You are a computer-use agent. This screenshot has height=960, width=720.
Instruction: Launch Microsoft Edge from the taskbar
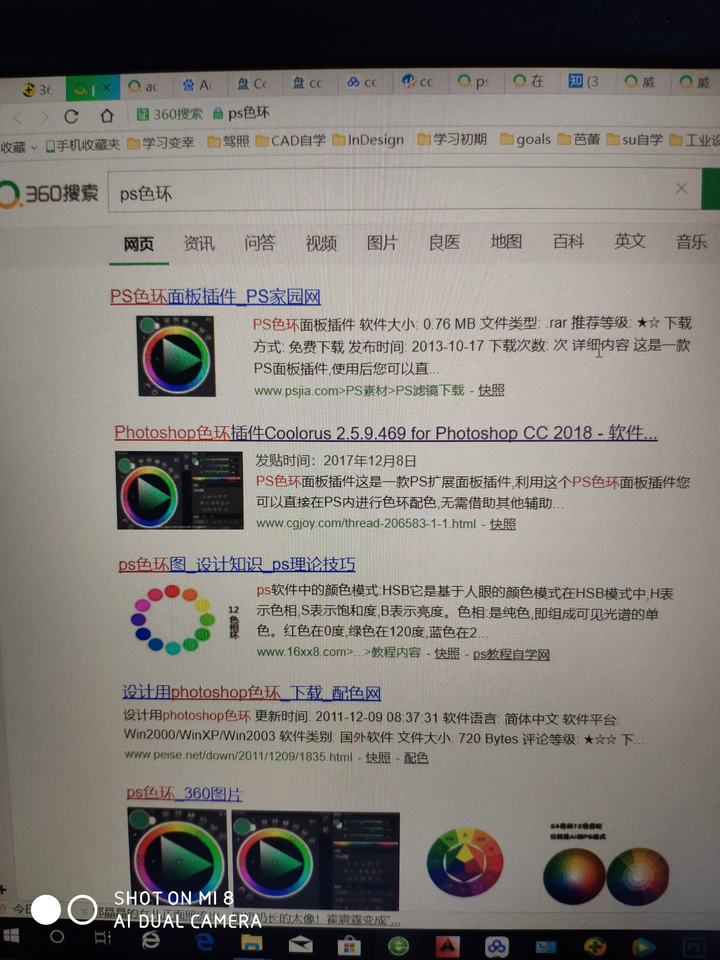[x=203, y=942]
